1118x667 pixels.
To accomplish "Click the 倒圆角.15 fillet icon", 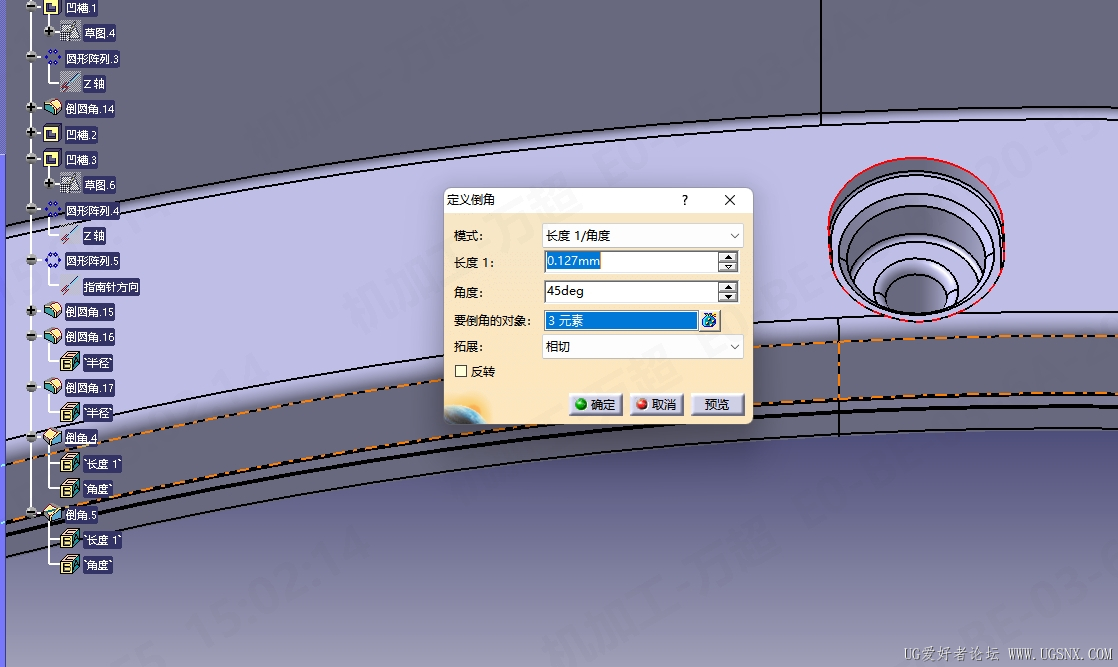I will click(53, 311).
